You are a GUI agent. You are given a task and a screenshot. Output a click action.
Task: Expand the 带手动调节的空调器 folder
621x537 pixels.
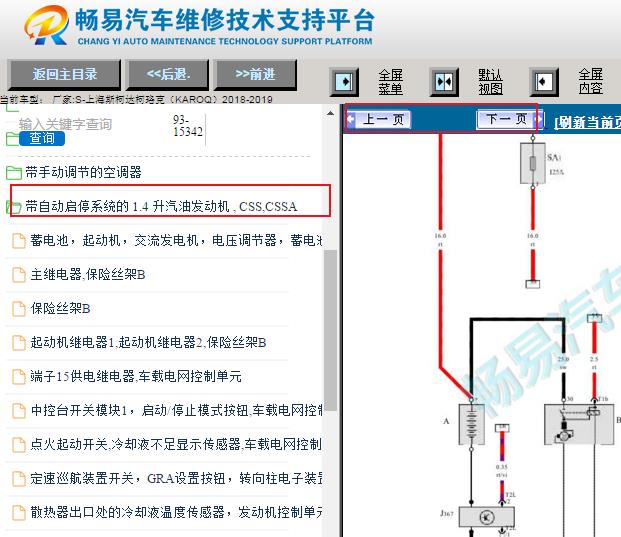pyautogui.click(x=83, y=172)
